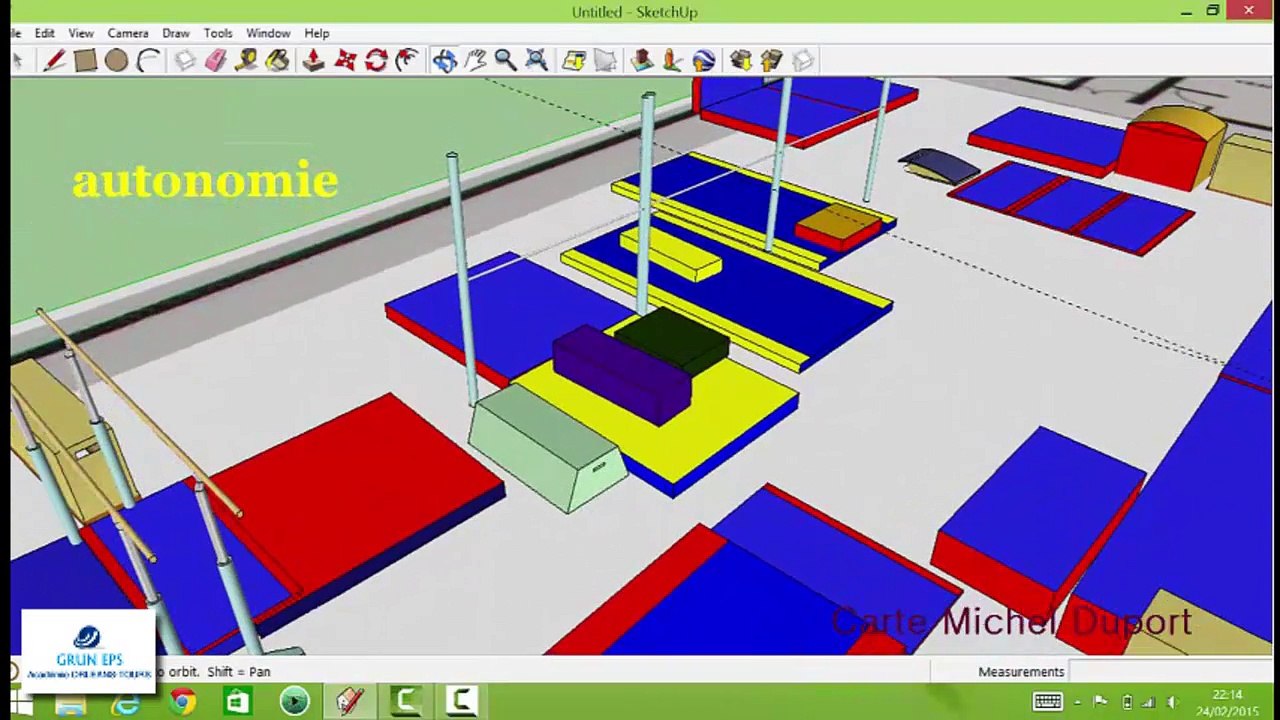The width and height of the screenshot is (1280, 720).
Task: Choose the Zoom magnifier tool
Action: 506,61
